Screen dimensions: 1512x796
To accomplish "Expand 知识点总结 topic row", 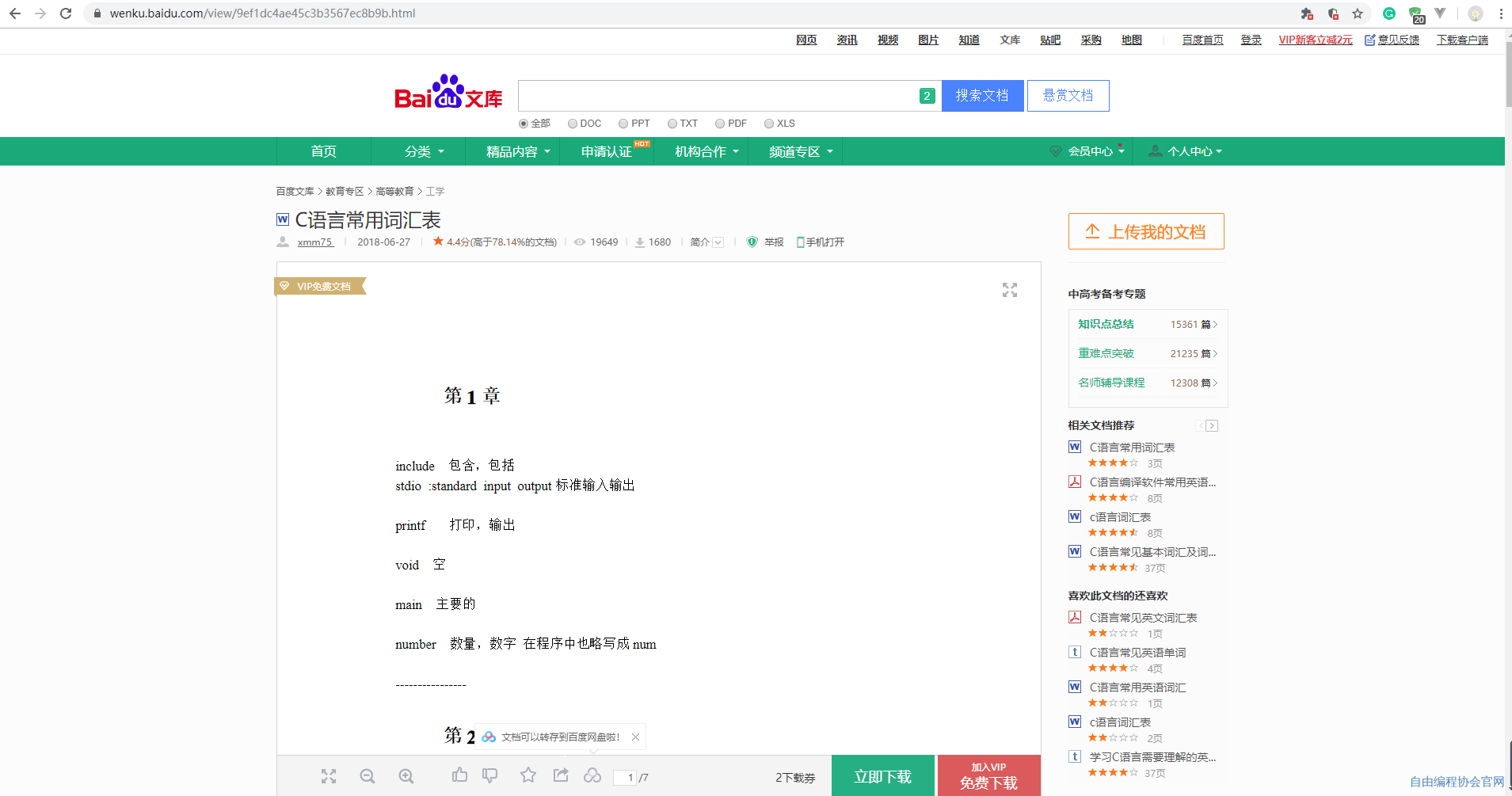I will pos(1148,324).
